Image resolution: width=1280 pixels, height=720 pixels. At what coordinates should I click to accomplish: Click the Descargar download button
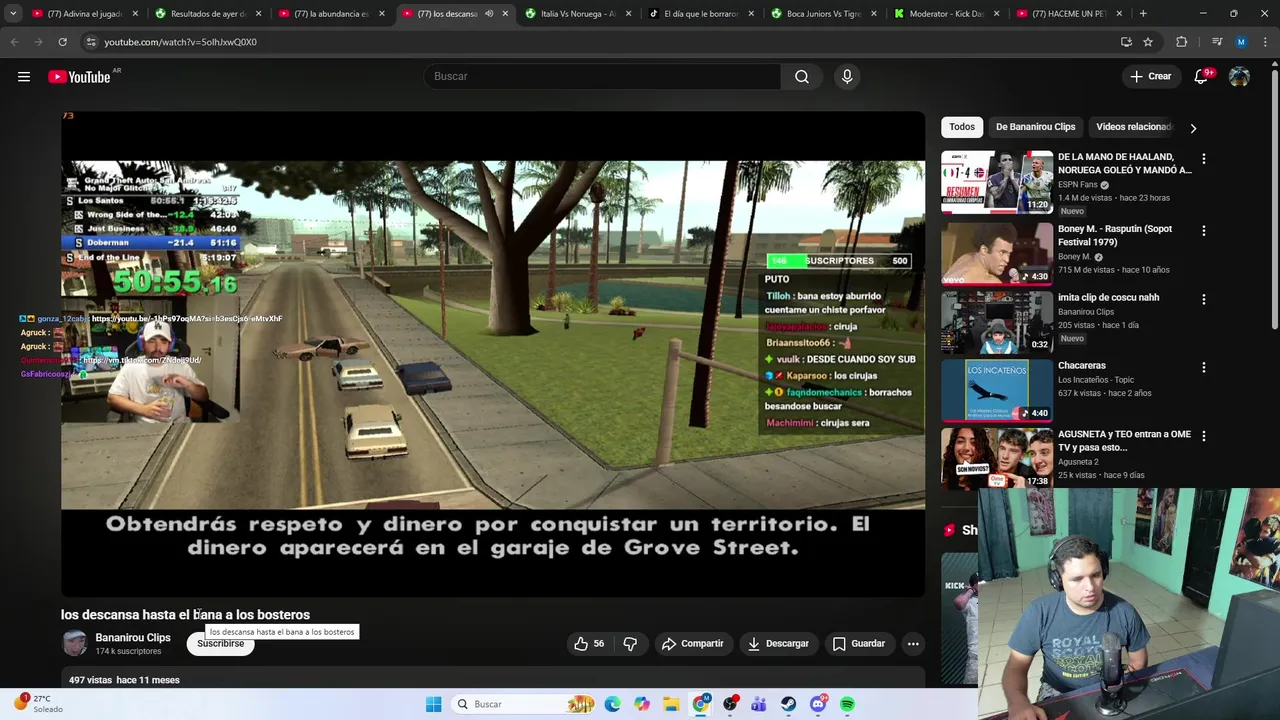coord(778,644)
